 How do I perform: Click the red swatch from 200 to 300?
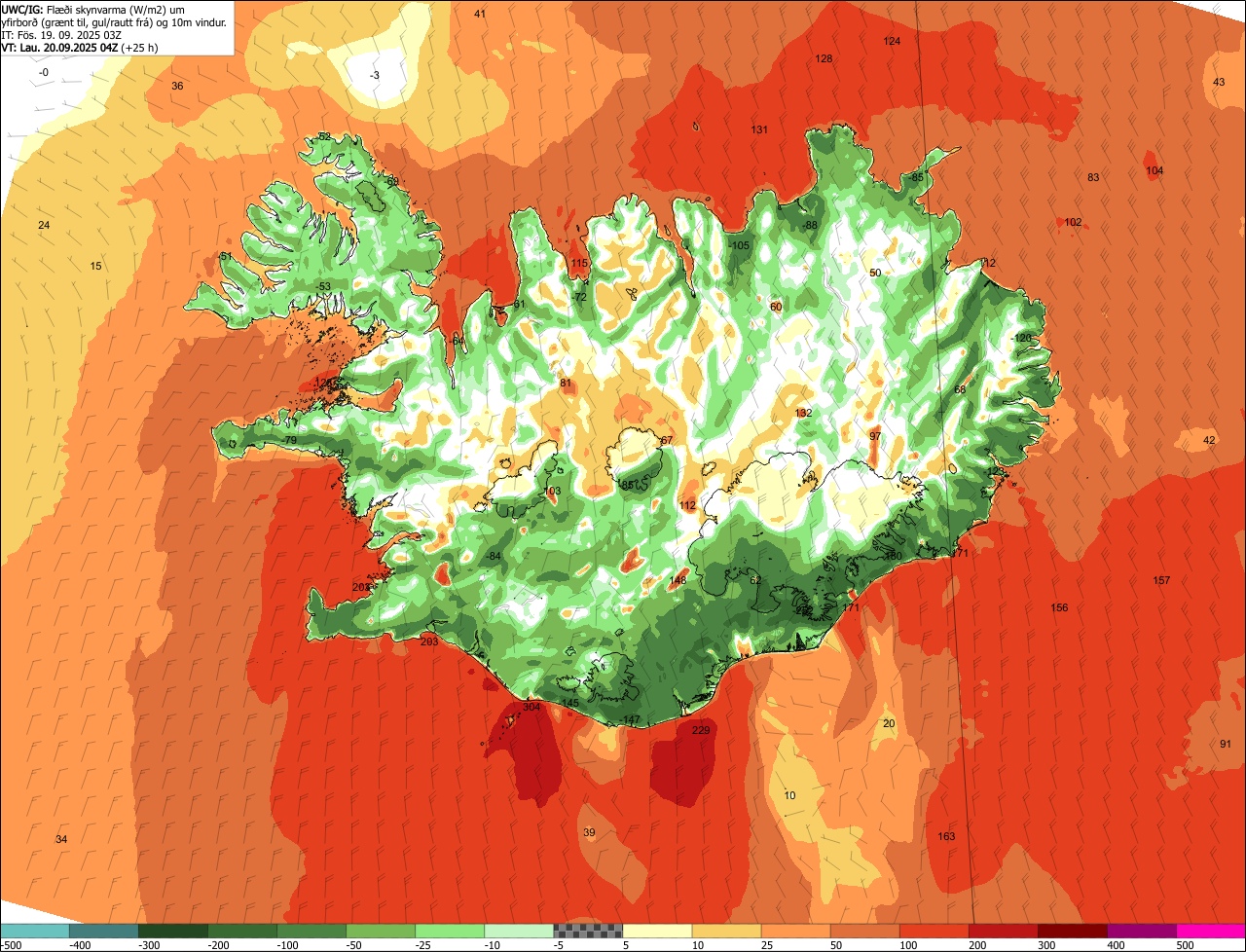pyautogui.click(x=1003, y=931)
